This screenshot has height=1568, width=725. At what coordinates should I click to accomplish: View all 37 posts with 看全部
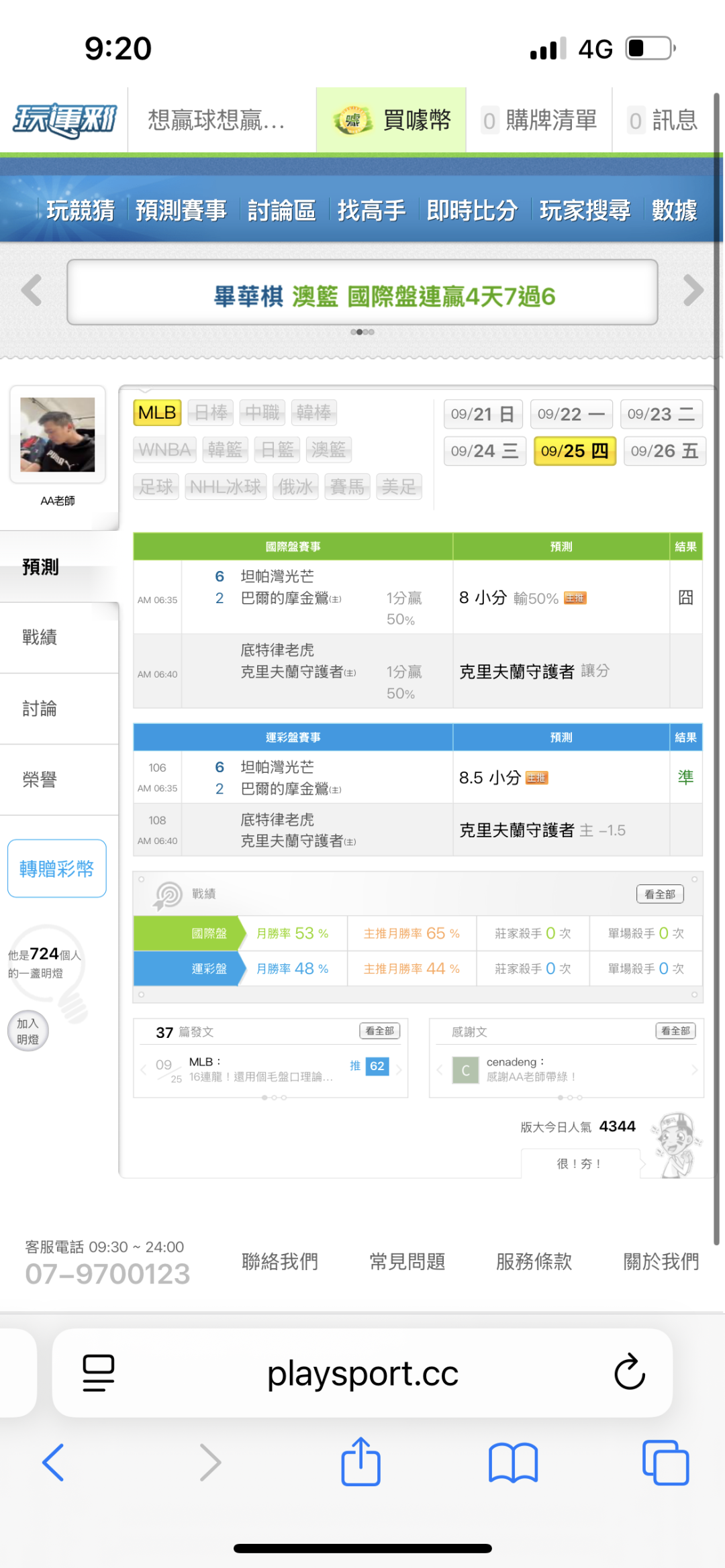point(379,1031)
